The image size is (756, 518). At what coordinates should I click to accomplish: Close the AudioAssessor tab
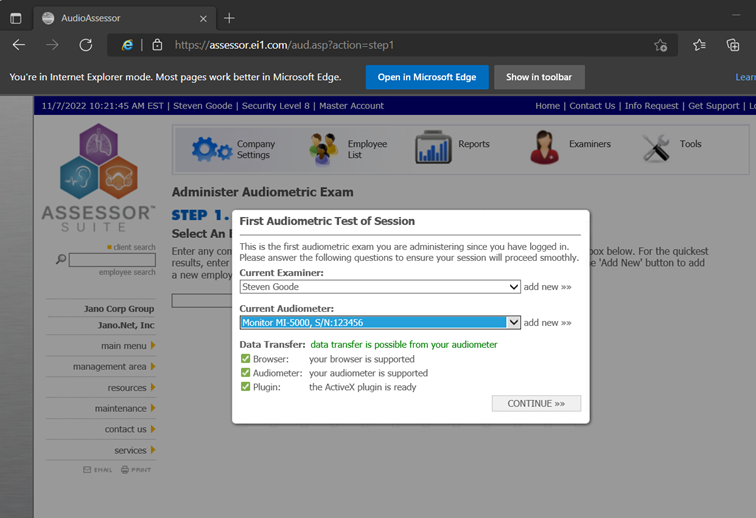pyautogui.click(x=203, y=19)
